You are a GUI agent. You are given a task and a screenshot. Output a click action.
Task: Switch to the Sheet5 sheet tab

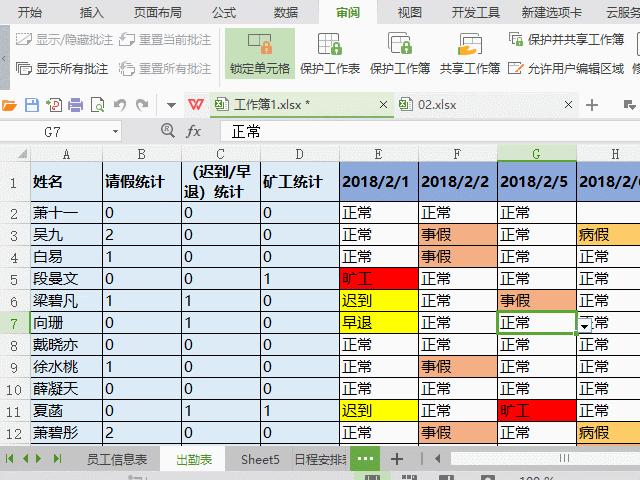click(x=260, y=459)
